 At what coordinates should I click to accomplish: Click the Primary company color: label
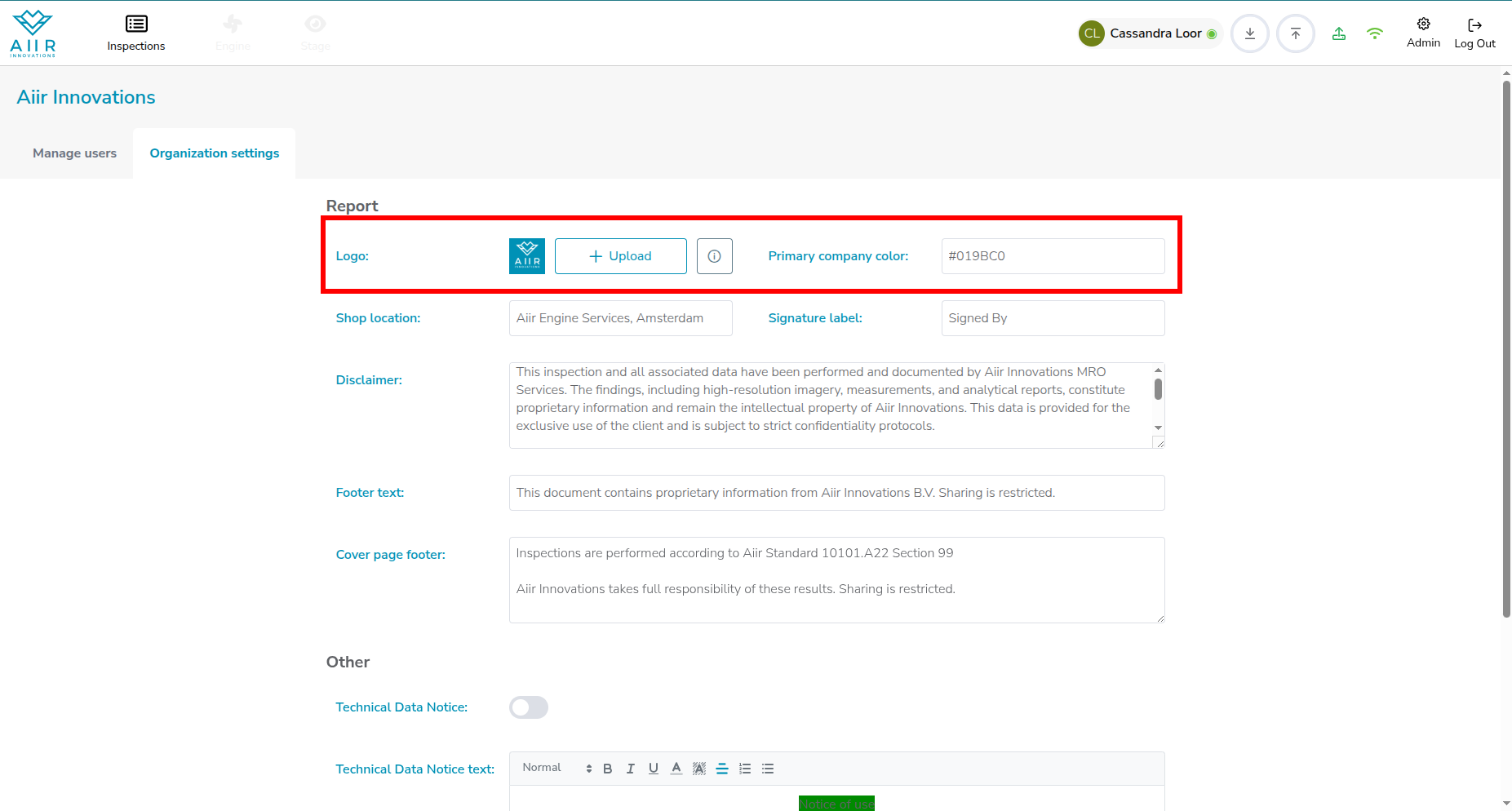click(x=839, y=256)
